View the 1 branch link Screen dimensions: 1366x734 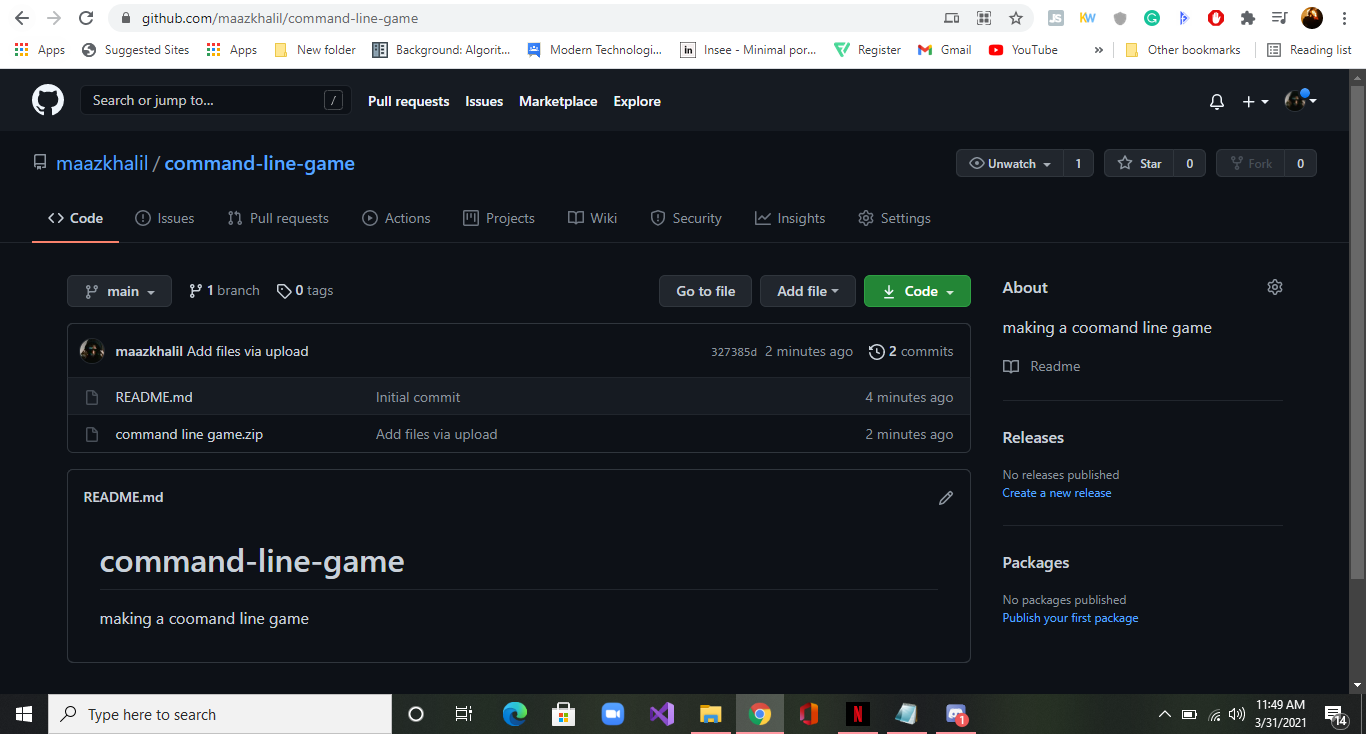coord(224,291)
